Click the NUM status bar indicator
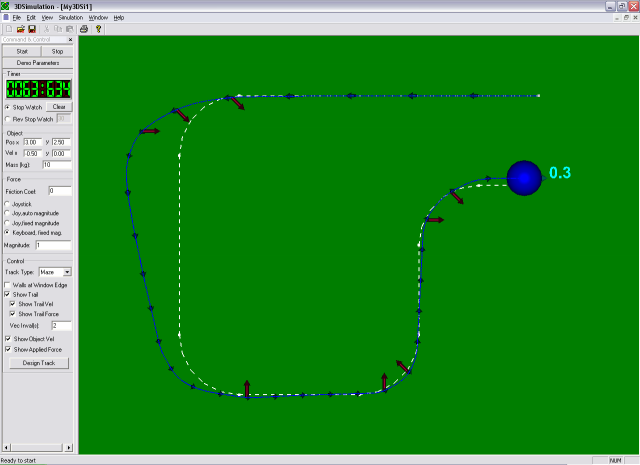The width and height of the screenshot is (640, 465). click(616, 461)
